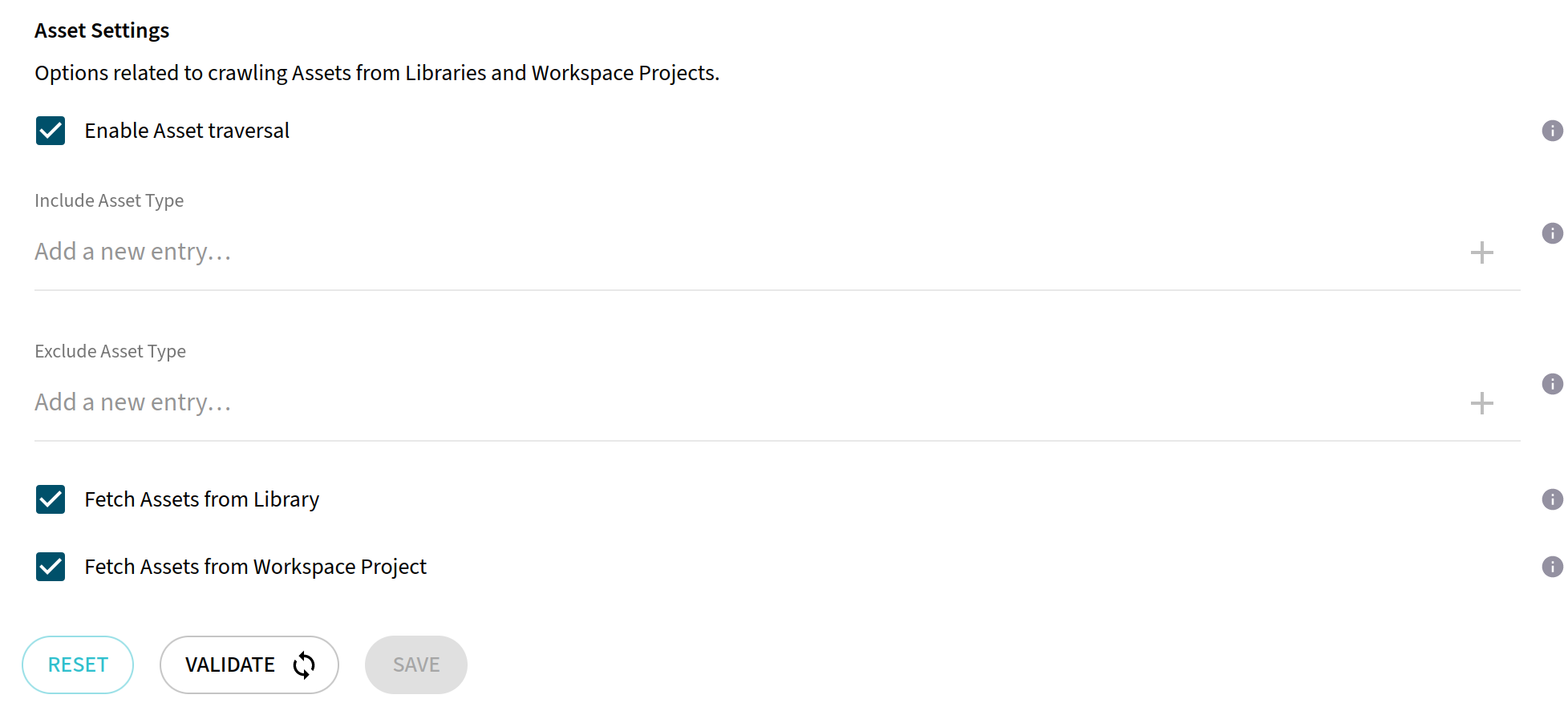Focus the Include Asset Type entry field
The height and width of the screenshot is (719, 1568).
point(722,252)
